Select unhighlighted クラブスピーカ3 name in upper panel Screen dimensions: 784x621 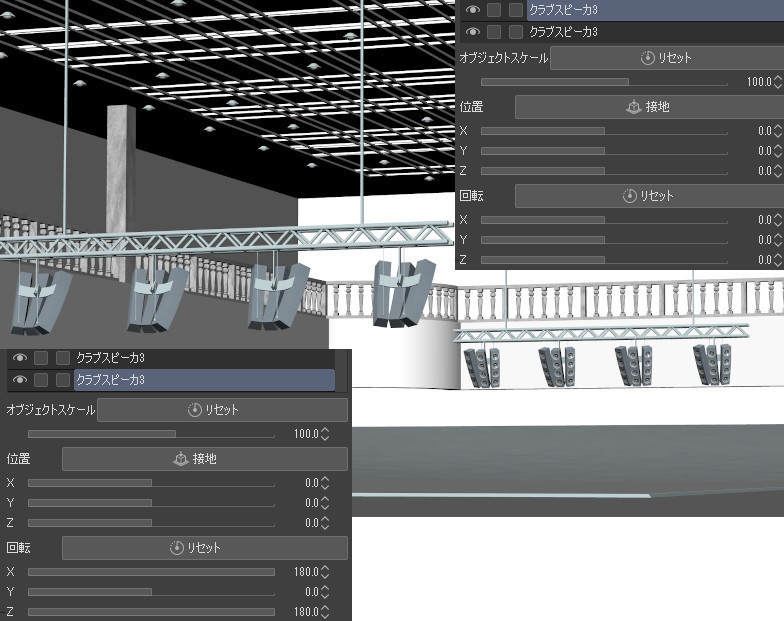563,32
